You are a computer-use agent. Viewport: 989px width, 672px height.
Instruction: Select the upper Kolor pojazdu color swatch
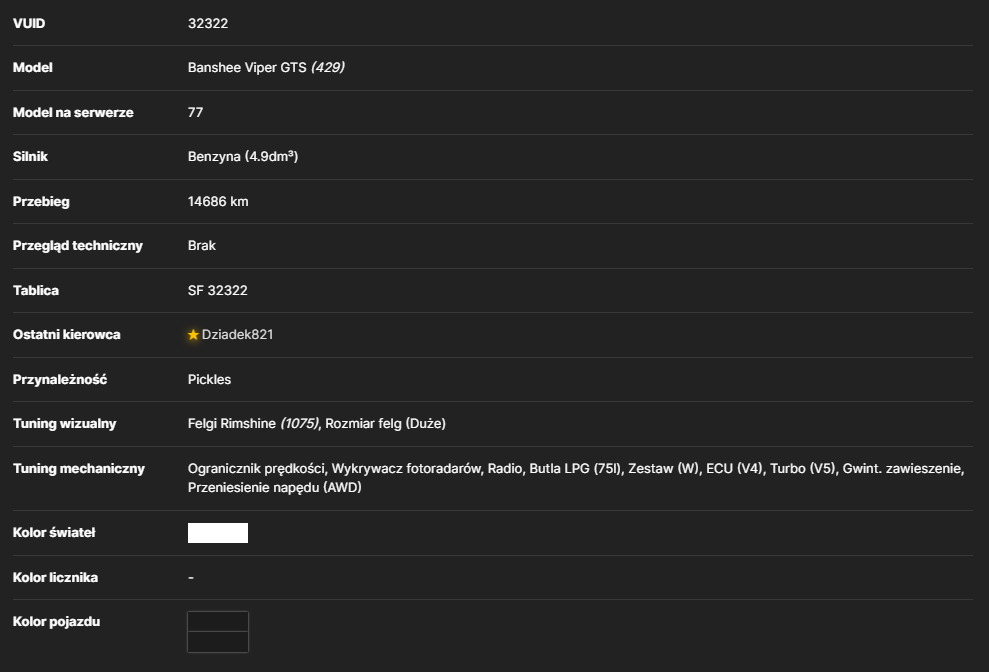218,622
